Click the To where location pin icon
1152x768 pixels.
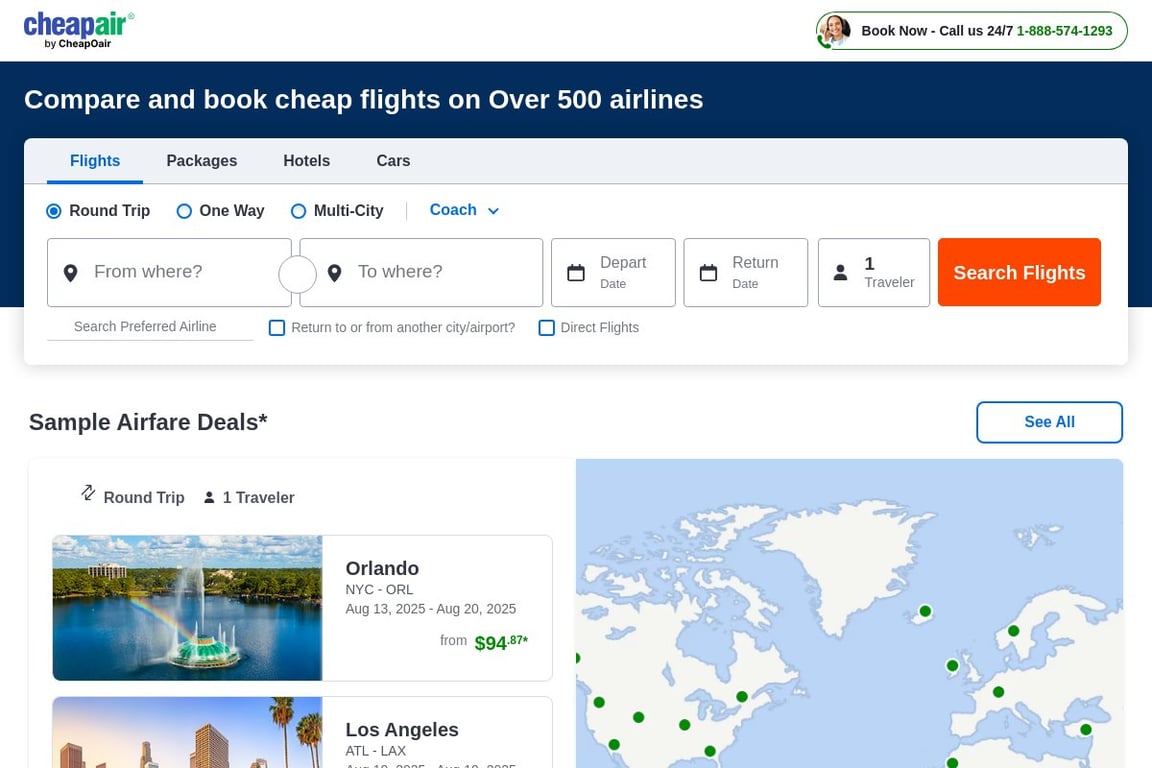coord(334,273)
